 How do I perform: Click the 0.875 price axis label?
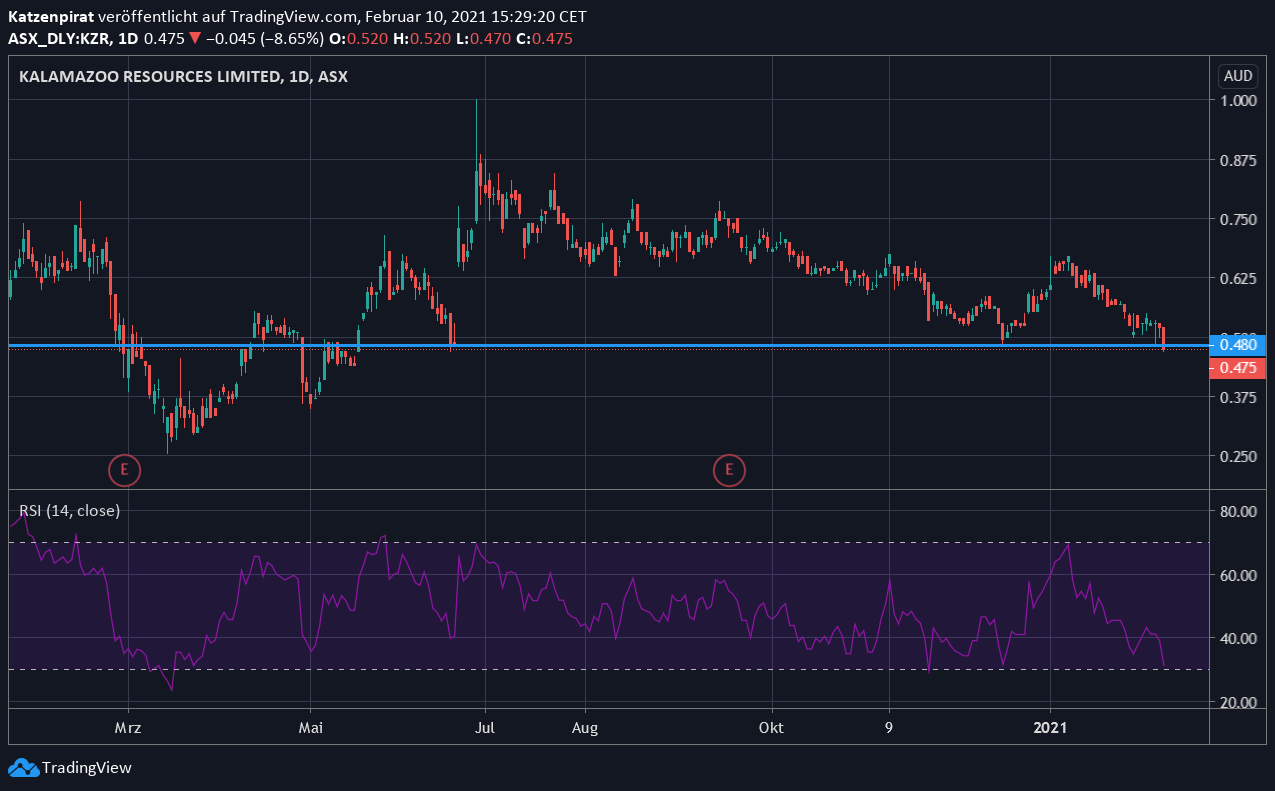[x=1237, y=160]
